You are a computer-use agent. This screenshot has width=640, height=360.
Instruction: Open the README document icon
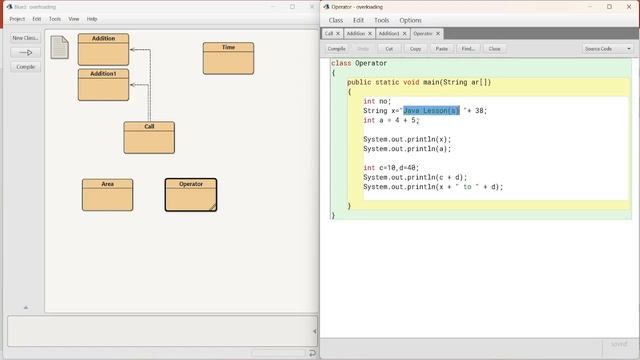pyautogui.click(x=59, y=47)
